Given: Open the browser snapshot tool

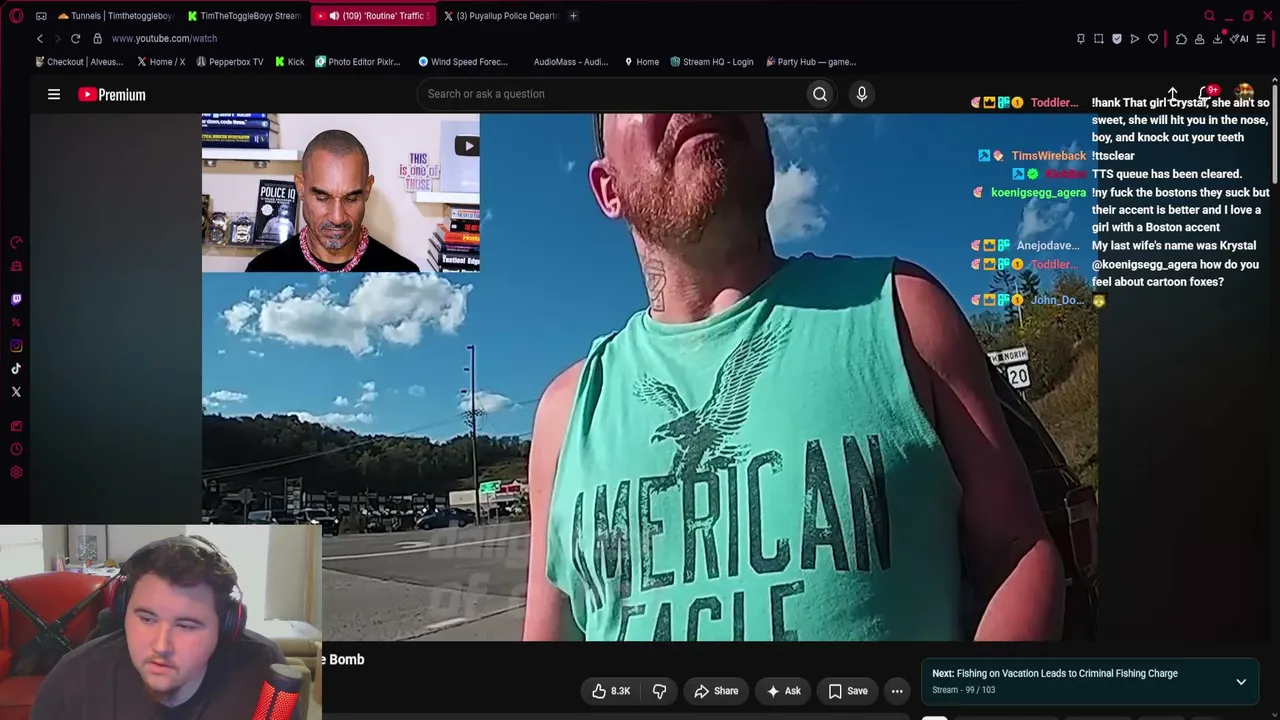Looking at the screenshot, I should pyautogui.click(x=1099, y=39).
